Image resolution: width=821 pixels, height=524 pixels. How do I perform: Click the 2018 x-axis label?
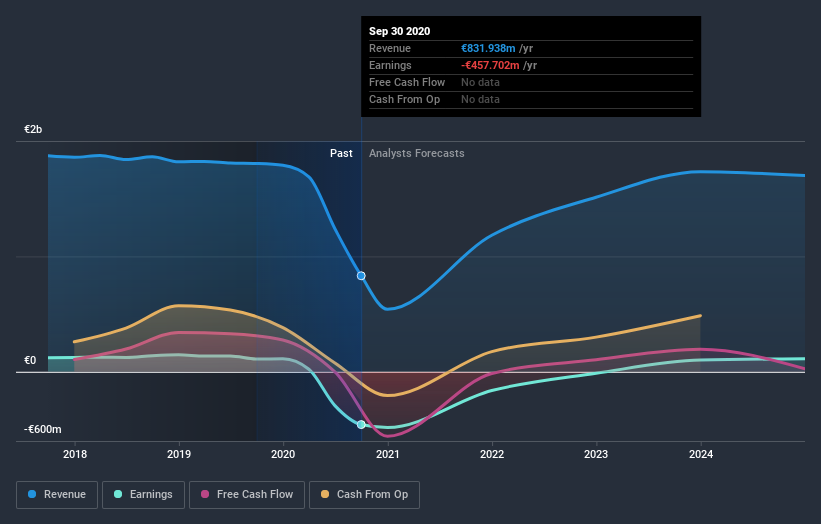[x=75, y=454]
